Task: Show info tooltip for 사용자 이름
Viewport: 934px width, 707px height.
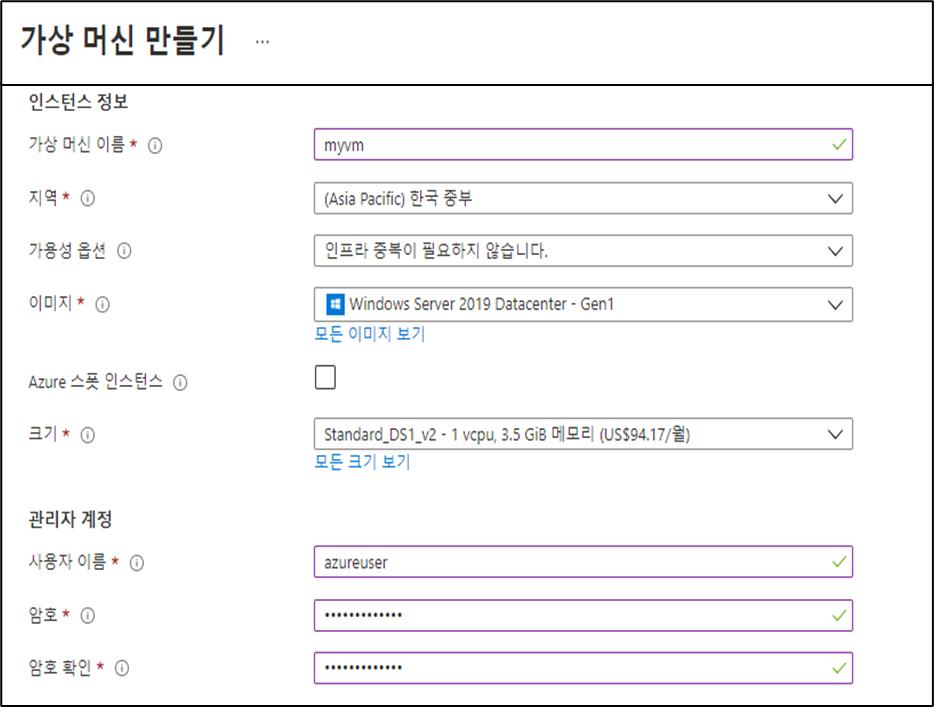Action: (136, 563)
